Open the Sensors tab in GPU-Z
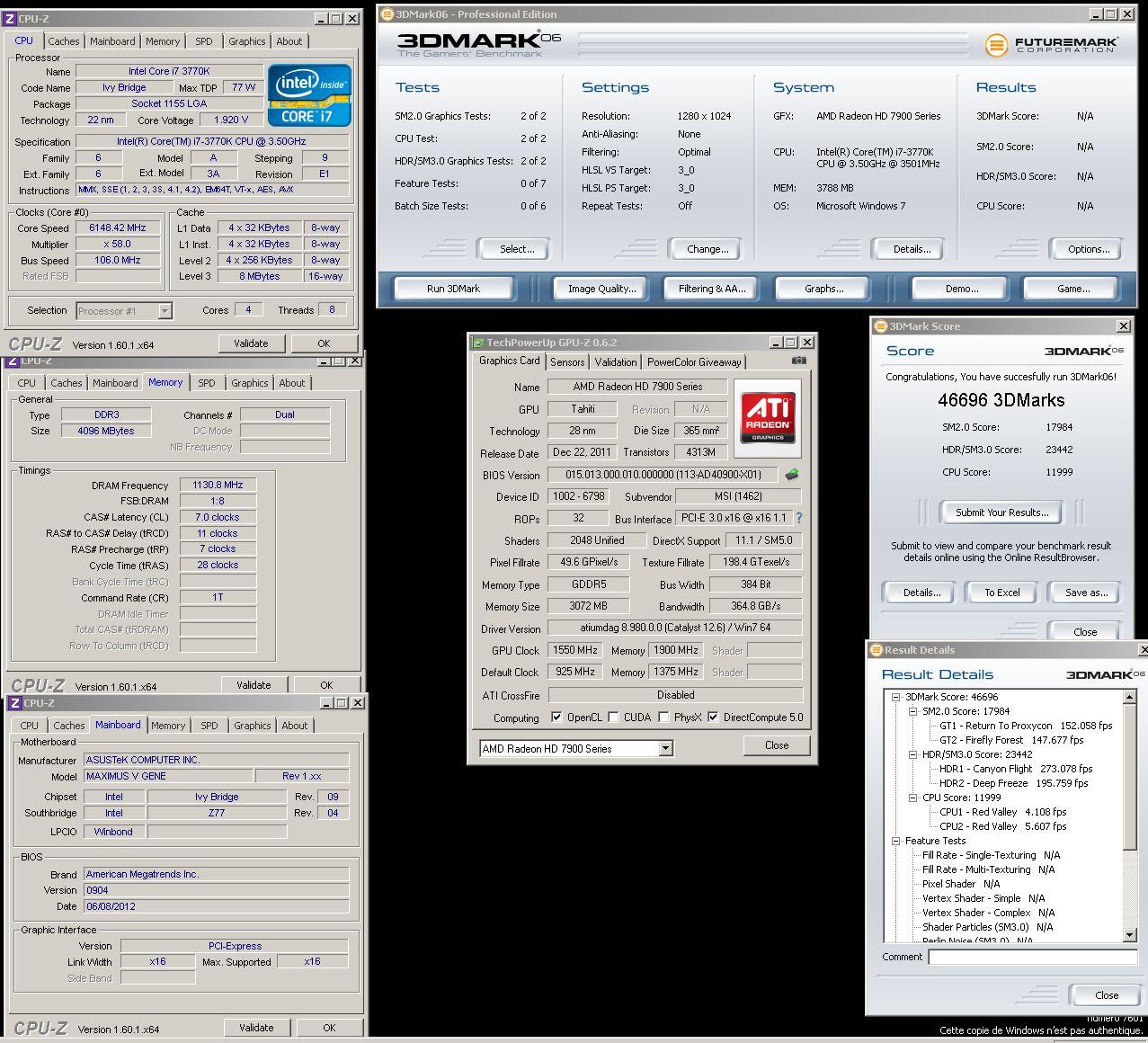 click(567, 361)
